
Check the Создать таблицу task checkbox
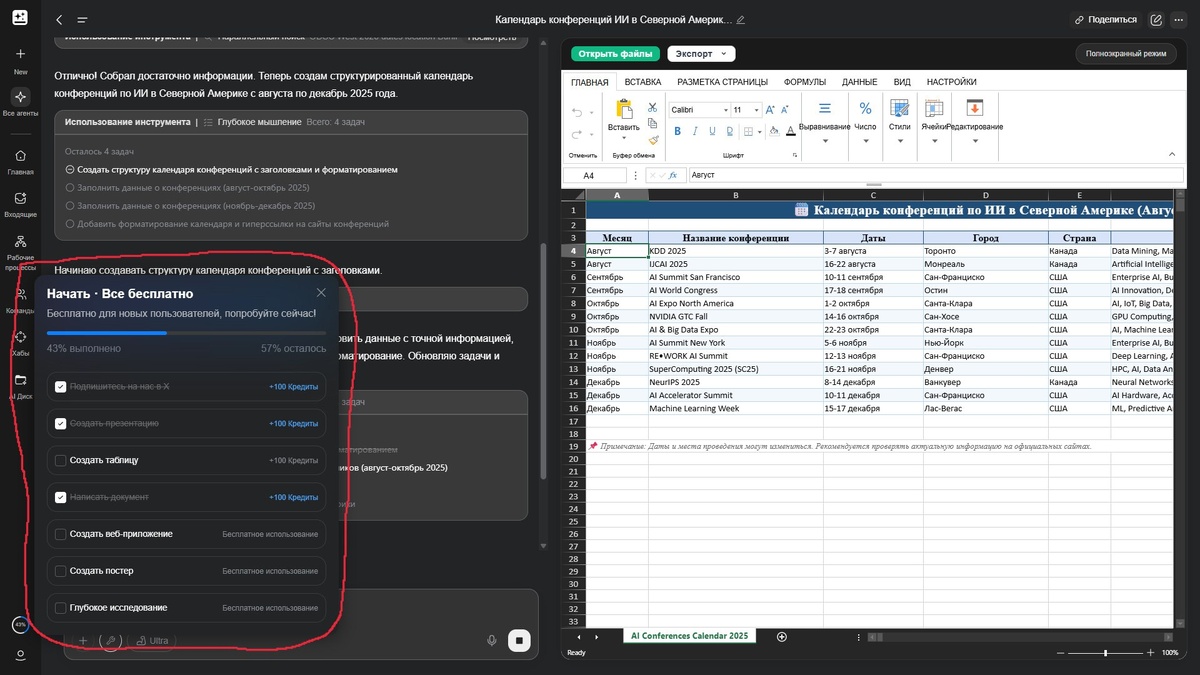(61, 460)
